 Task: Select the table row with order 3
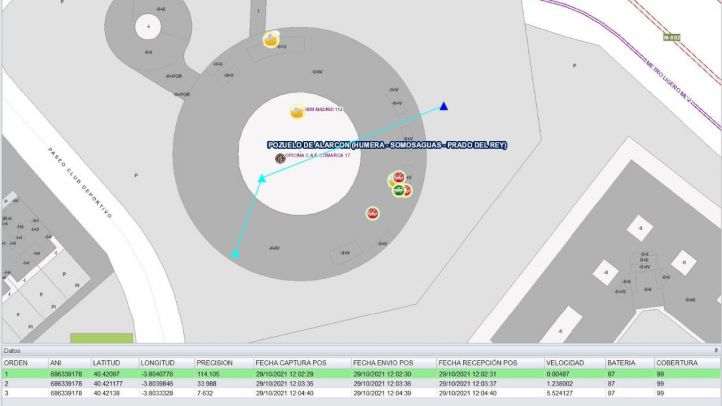361,393
